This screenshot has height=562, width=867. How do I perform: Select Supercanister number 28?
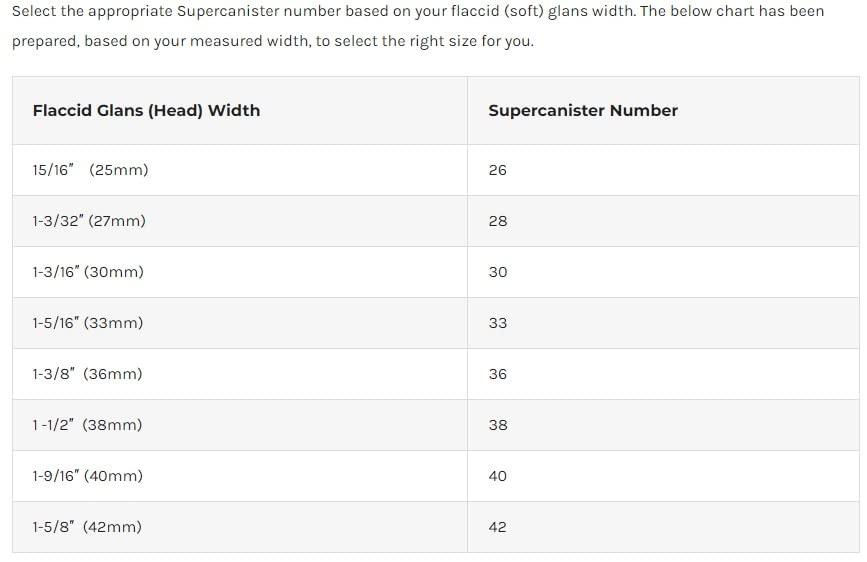coord(498,221)
